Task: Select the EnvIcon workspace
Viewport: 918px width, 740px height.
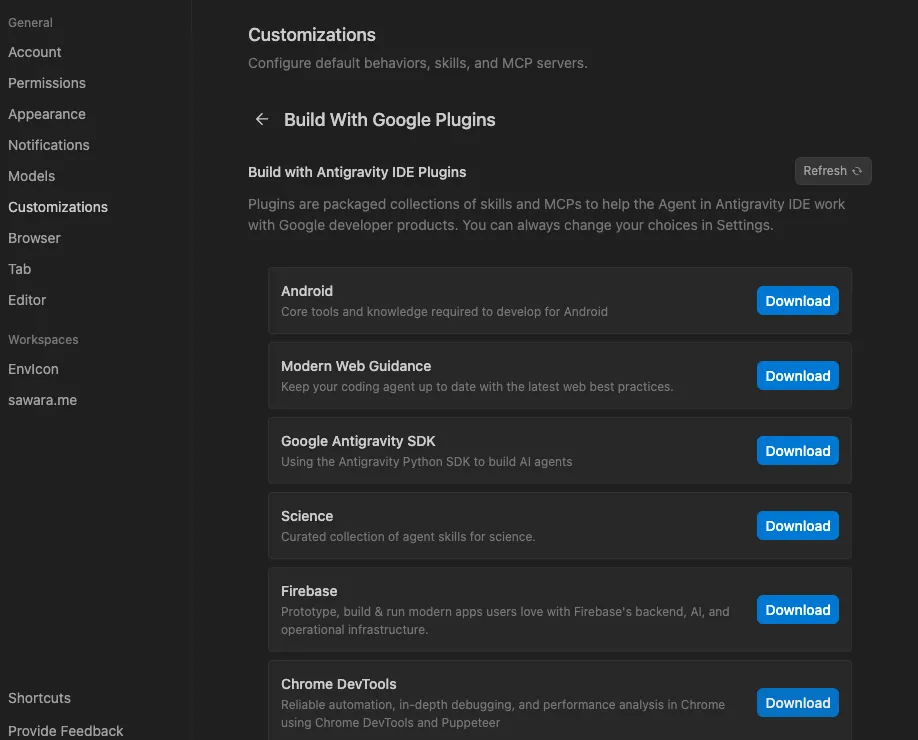Action: pyautogui.click(x=33, y=369)
